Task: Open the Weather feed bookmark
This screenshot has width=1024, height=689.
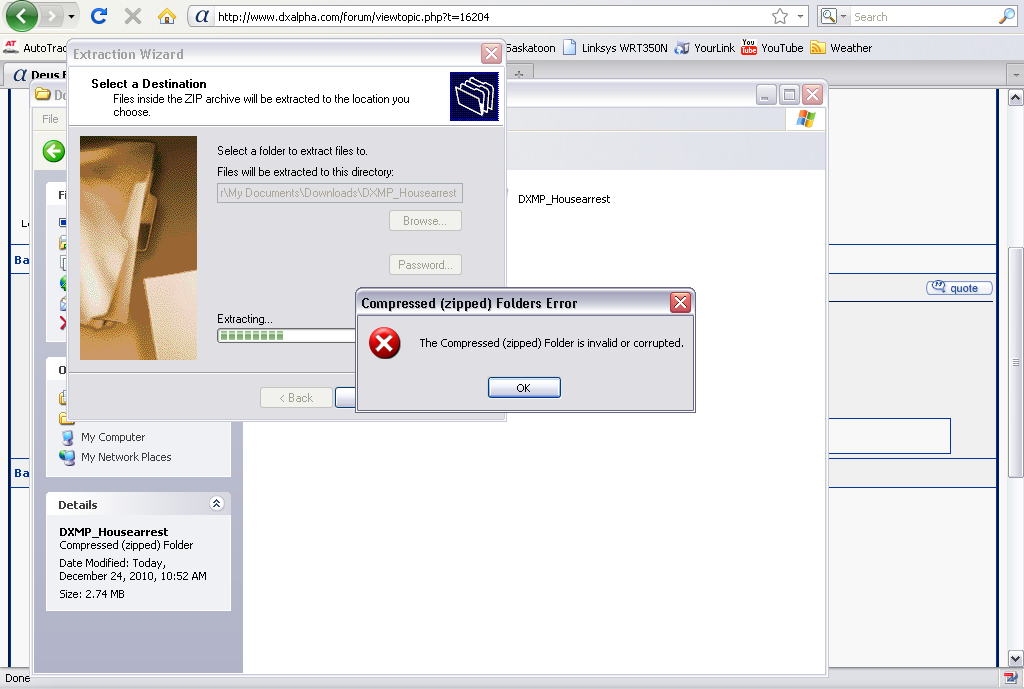Action: [x=841, y=48]
